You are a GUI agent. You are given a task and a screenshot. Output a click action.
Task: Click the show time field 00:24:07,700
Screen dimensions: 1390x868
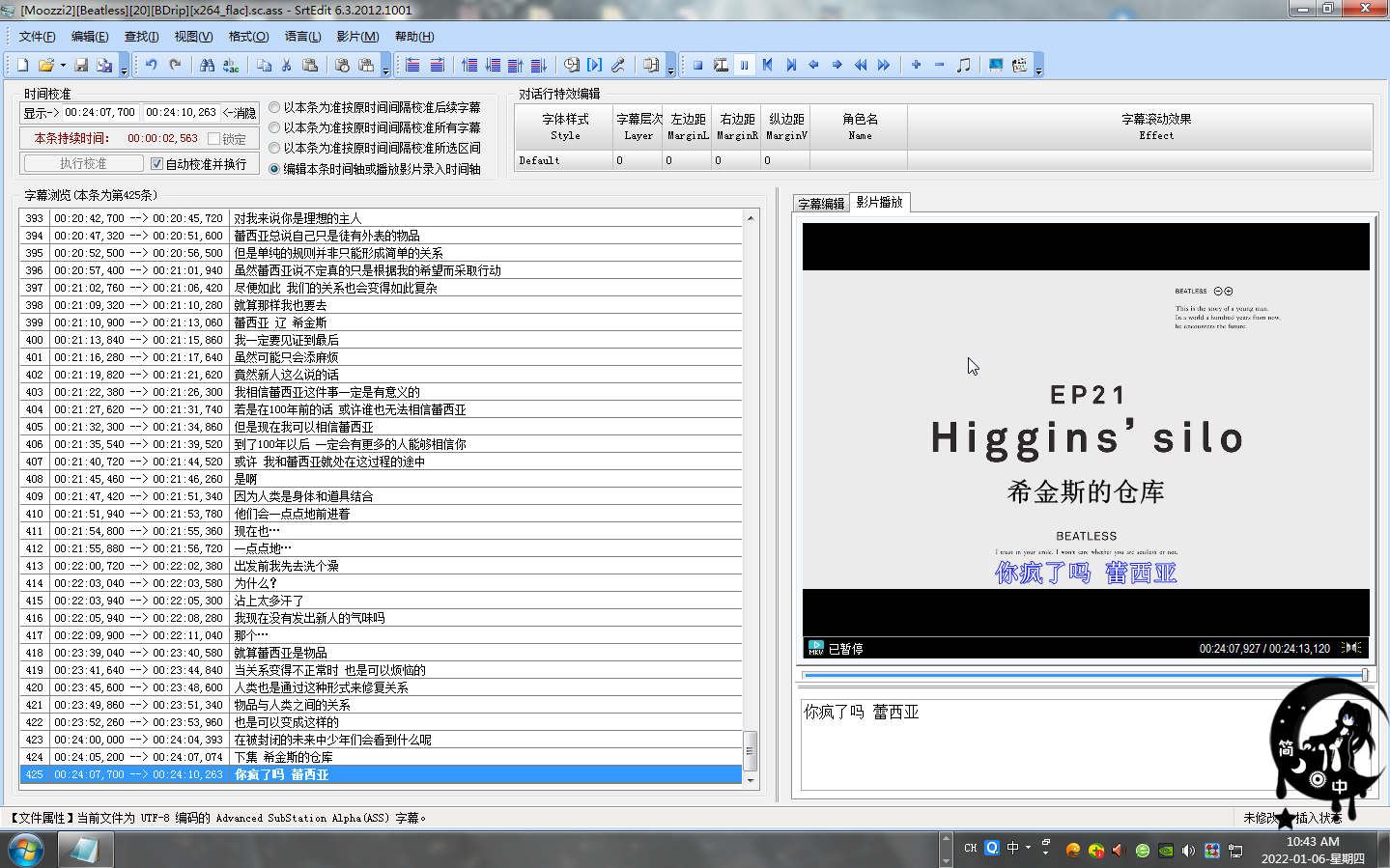click(99, 113)
